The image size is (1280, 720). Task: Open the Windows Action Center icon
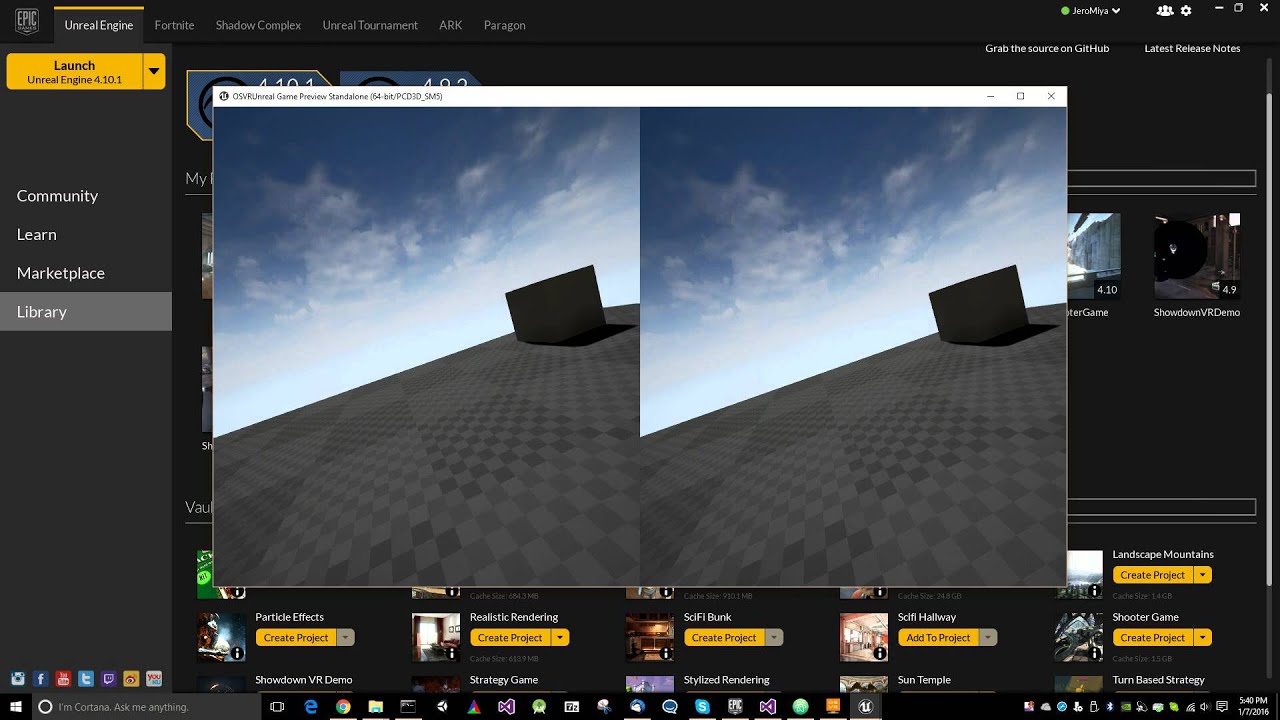[1222, 707]
